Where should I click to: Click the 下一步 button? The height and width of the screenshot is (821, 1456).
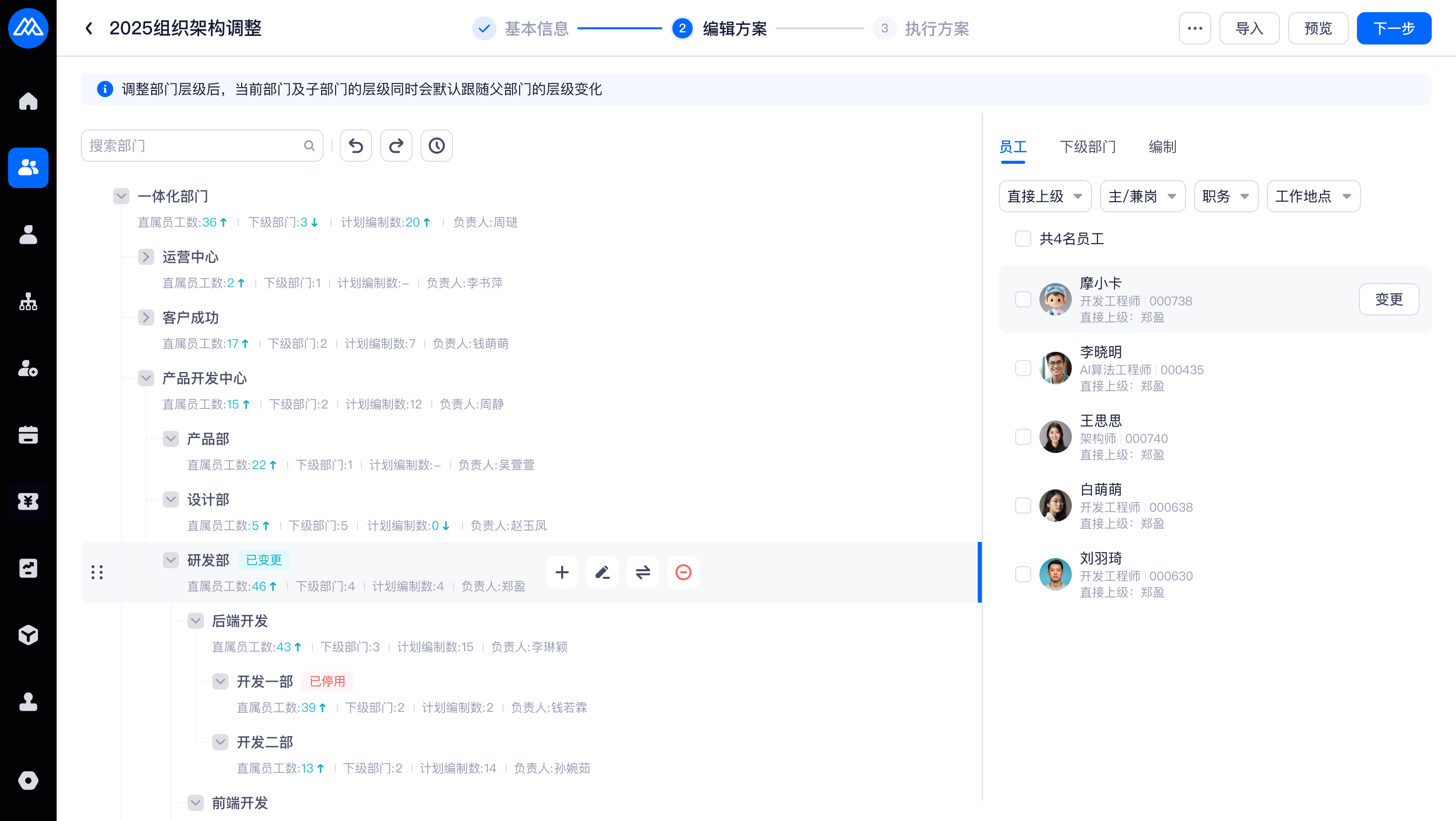pos(1393,28)
